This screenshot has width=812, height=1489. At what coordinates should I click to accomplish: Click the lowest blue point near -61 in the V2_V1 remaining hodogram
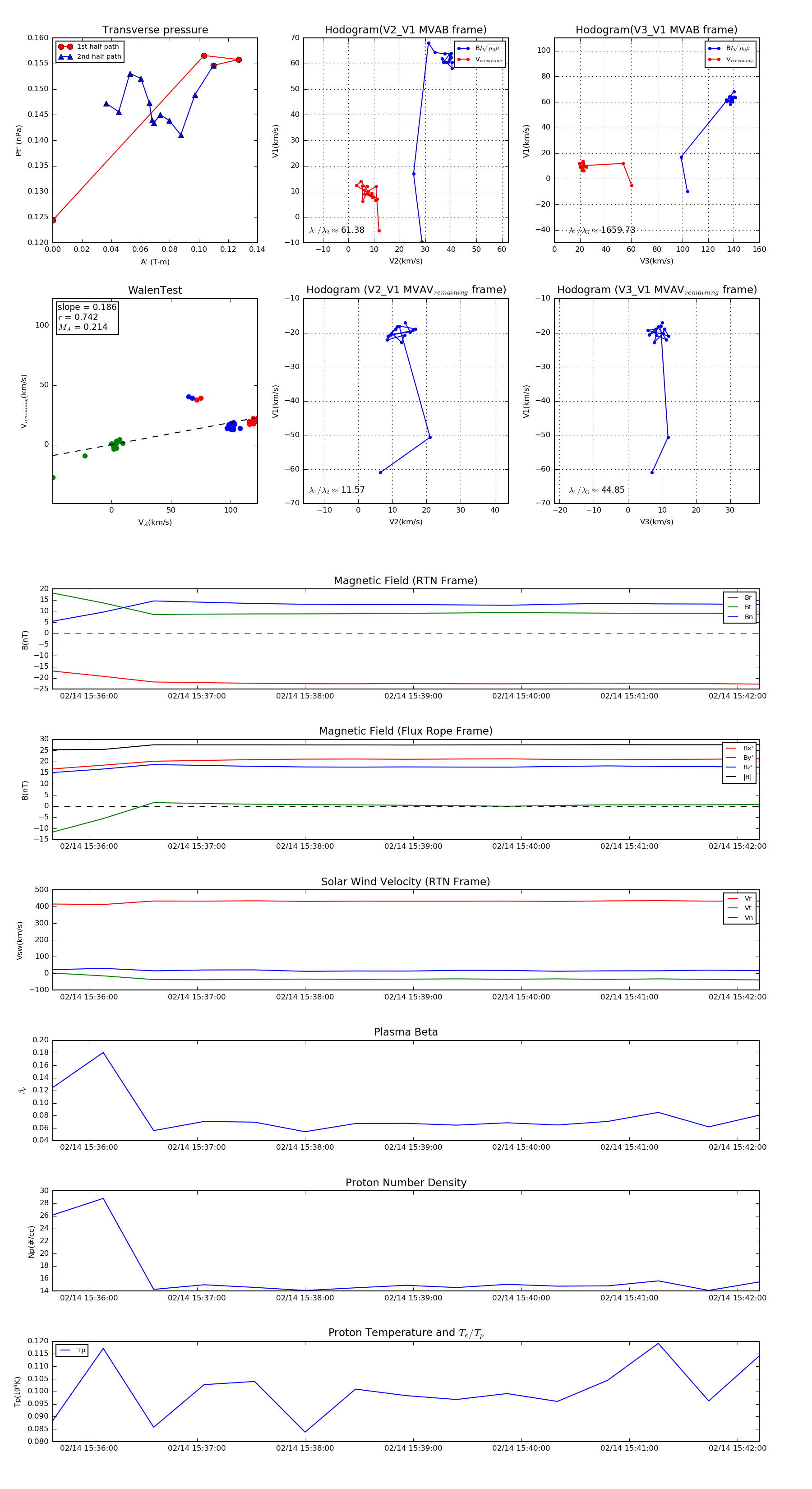(x=380, y=473)
